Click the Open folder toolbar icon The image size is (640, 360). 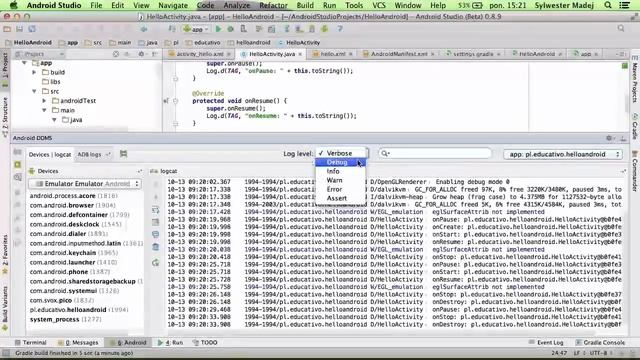coord(7,29)
